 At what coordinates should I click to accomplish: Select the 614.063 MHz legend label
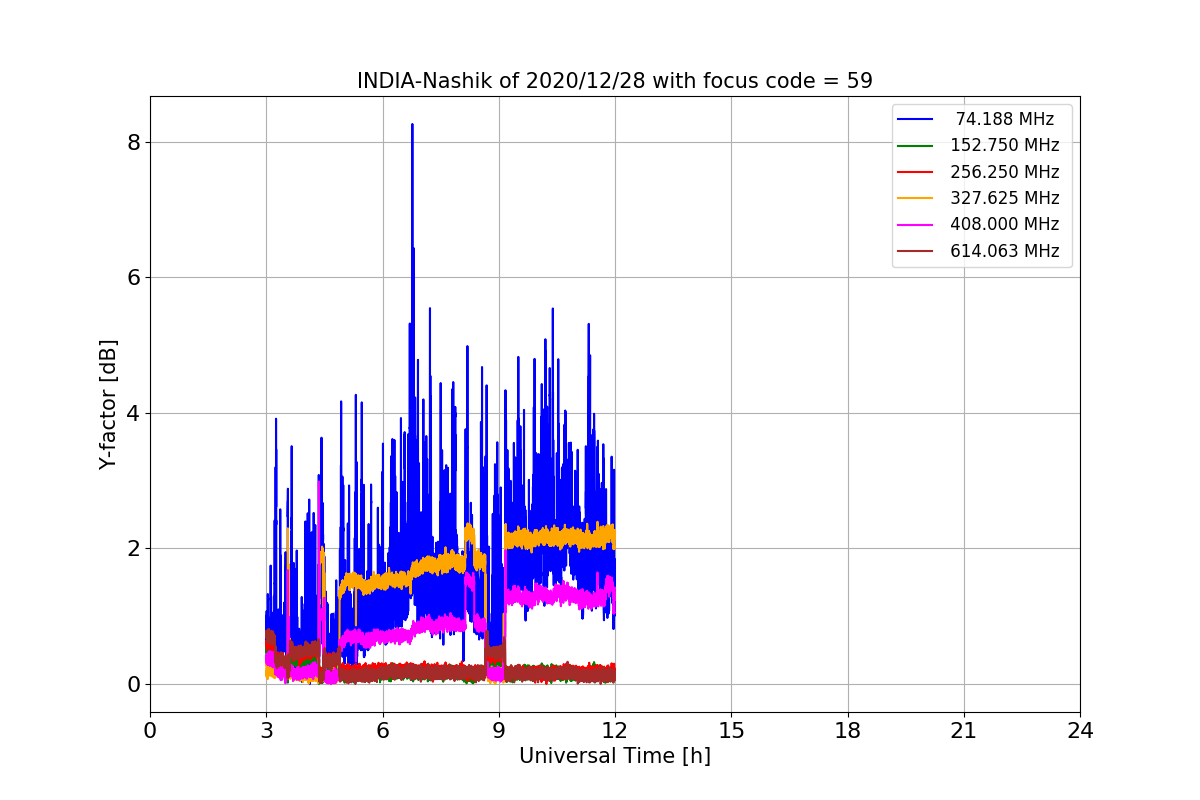pos(1005,251)
